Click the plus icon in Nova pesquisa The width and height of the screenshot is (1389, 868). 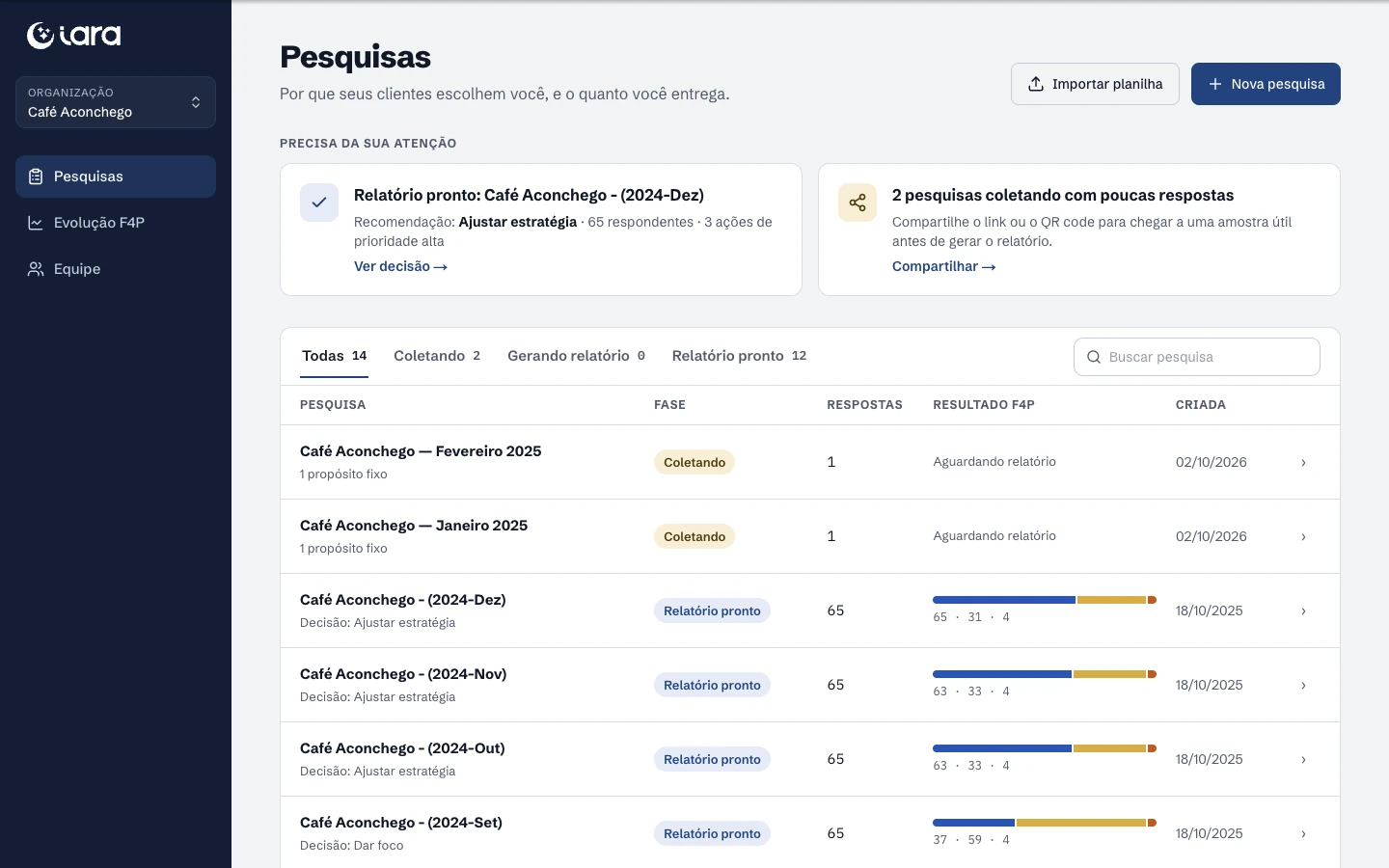[1215, 84]
